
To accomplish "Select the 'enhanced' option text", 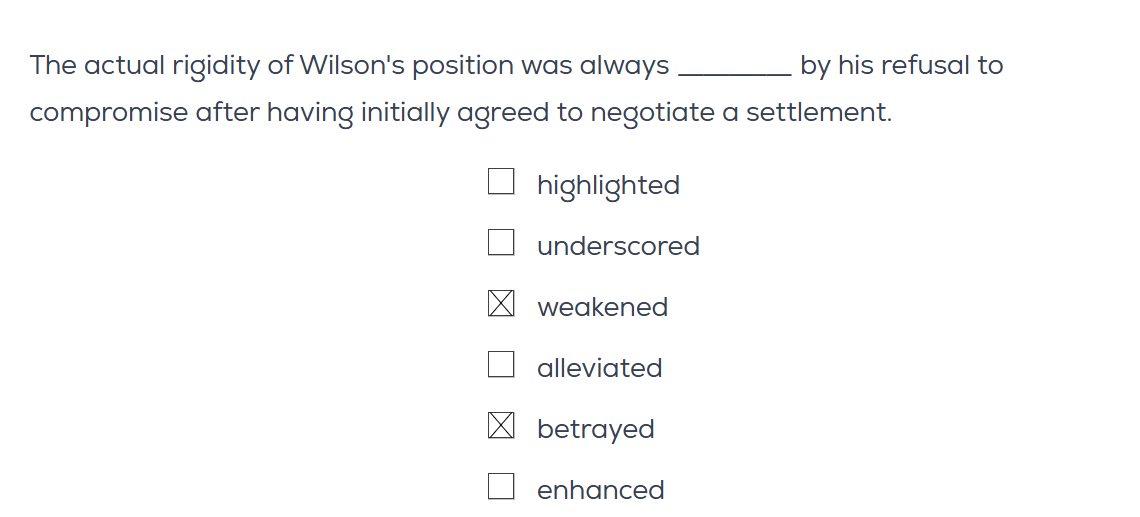I will (x=600, y=490).
